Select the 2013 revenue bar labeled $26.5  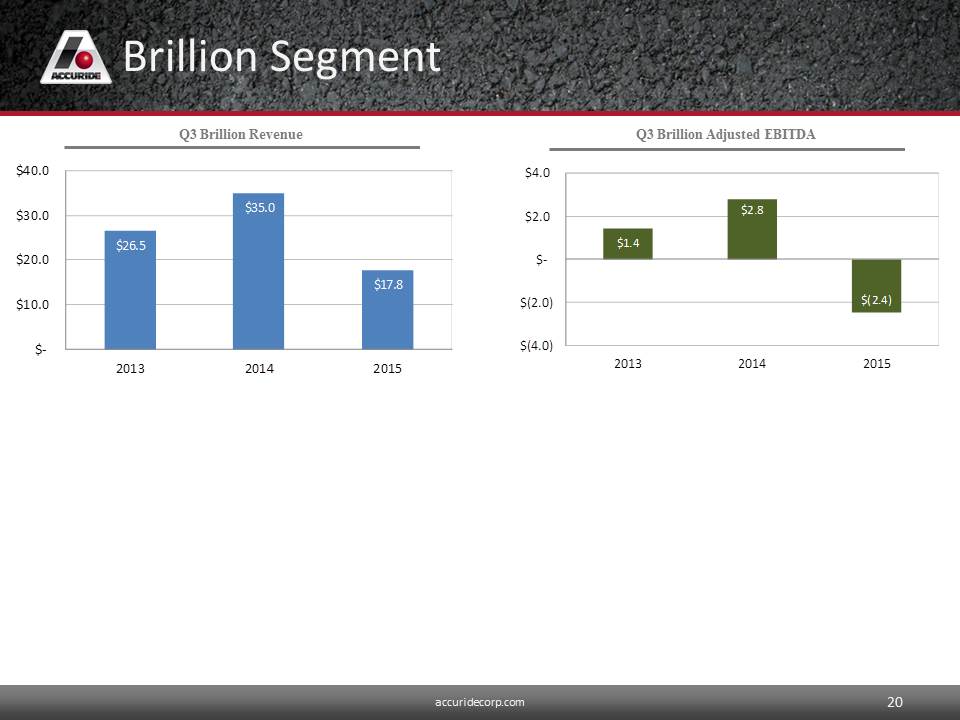(x=130, y=290)
